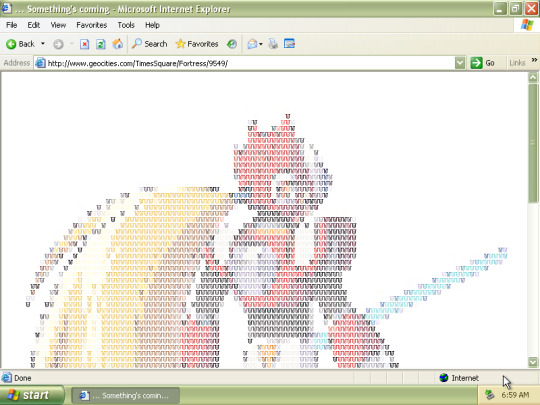The width and height of the screenshot is (540, 405).
Task: Click the scrollbar down arrow
Action: point(533,362)
